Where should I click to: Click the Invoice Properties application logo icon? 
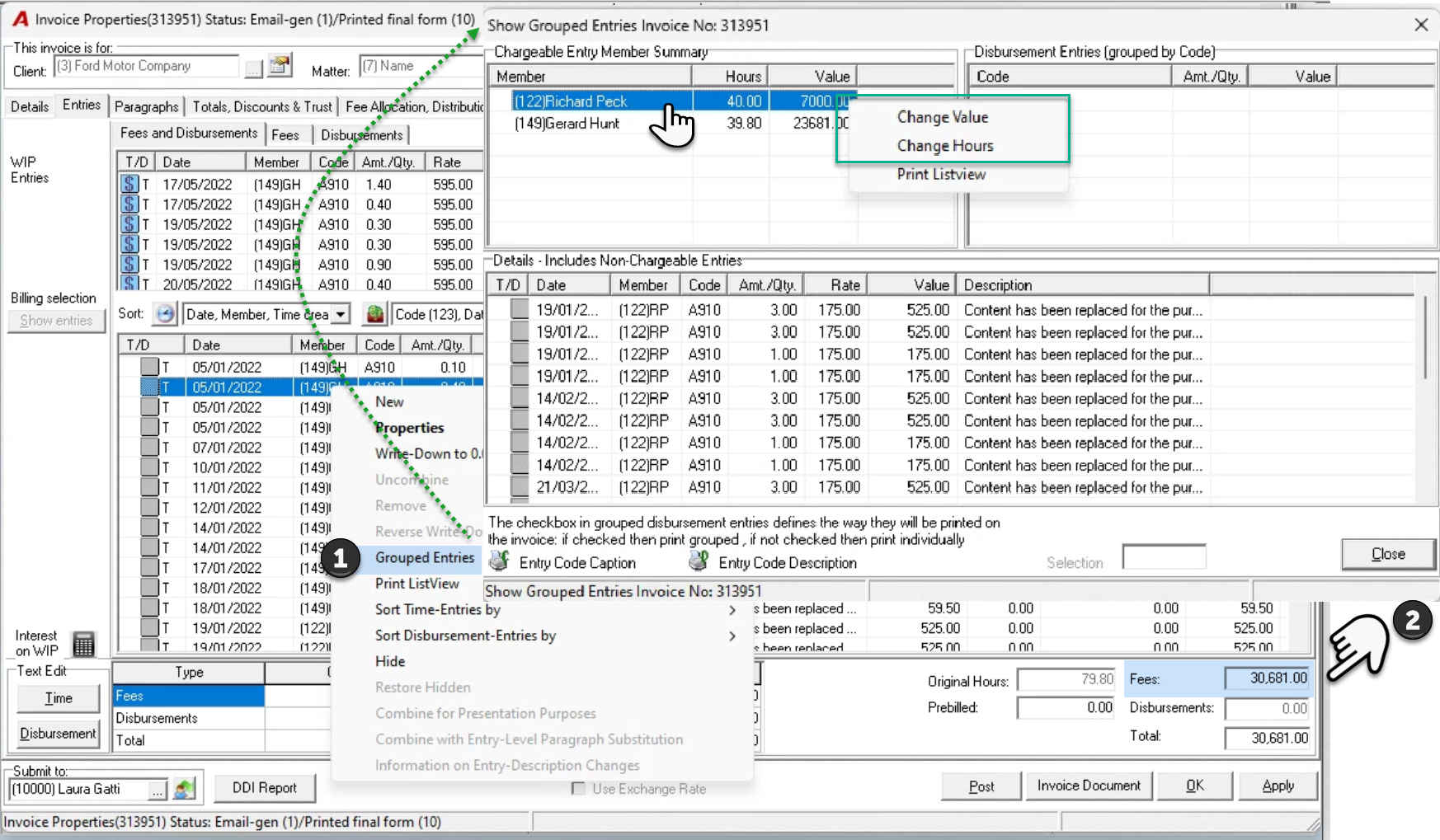[x=21, y=19]
